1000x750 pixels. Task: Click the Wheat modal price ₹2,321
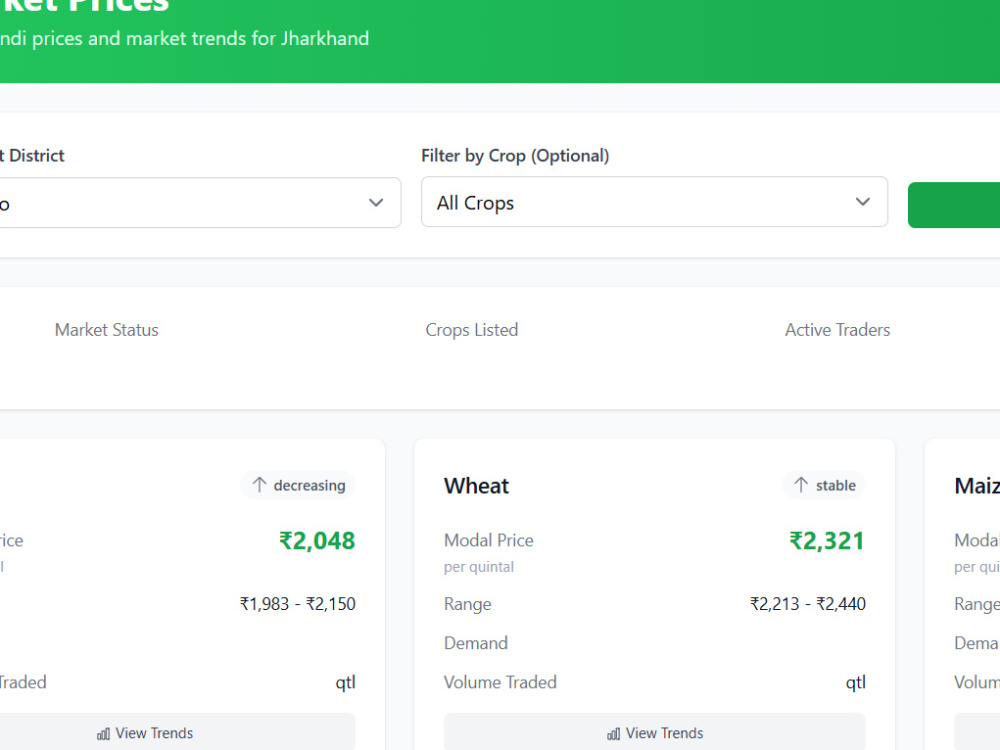827,541
